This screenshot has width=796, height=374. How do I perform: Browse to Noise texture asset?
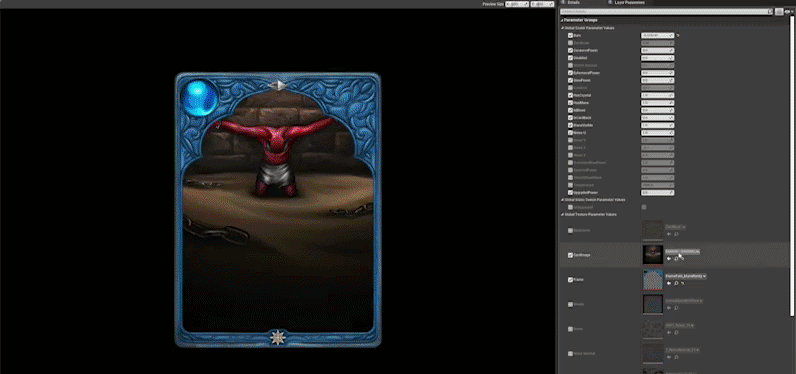tap(676, 333)
